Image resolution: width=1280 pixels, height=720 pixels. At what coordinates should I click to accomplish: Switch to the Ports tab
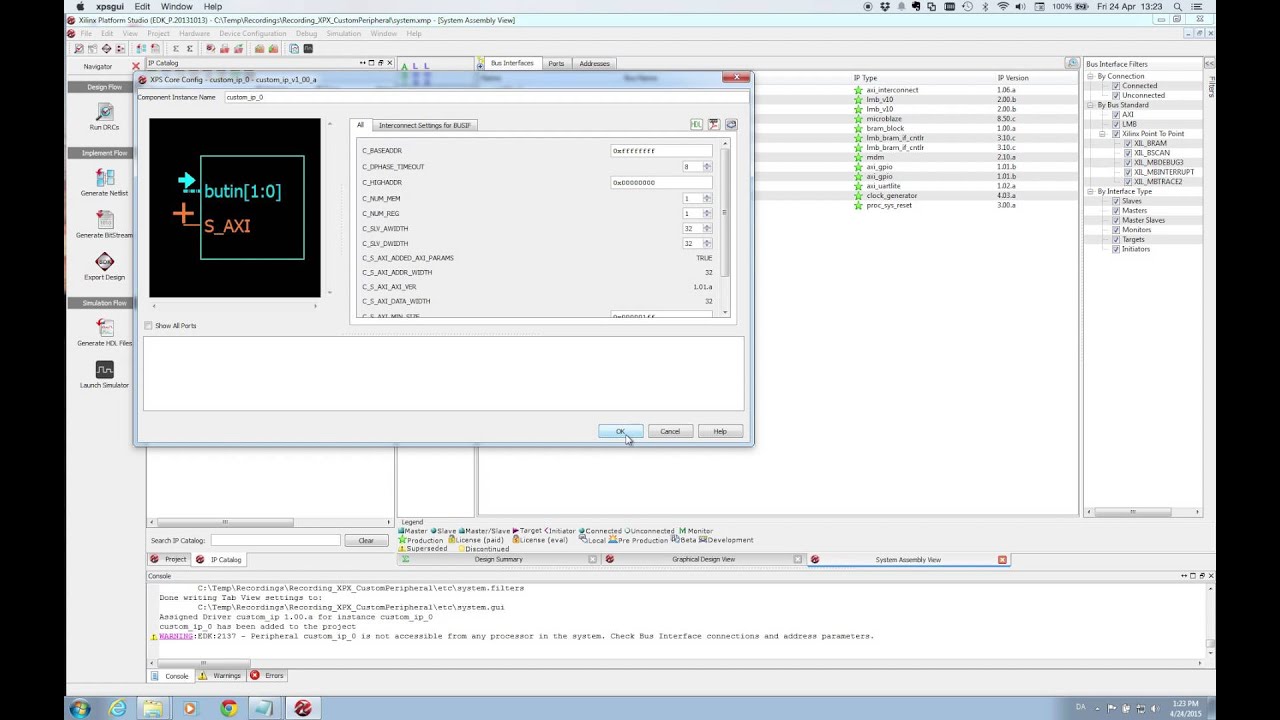coord(556,64)
